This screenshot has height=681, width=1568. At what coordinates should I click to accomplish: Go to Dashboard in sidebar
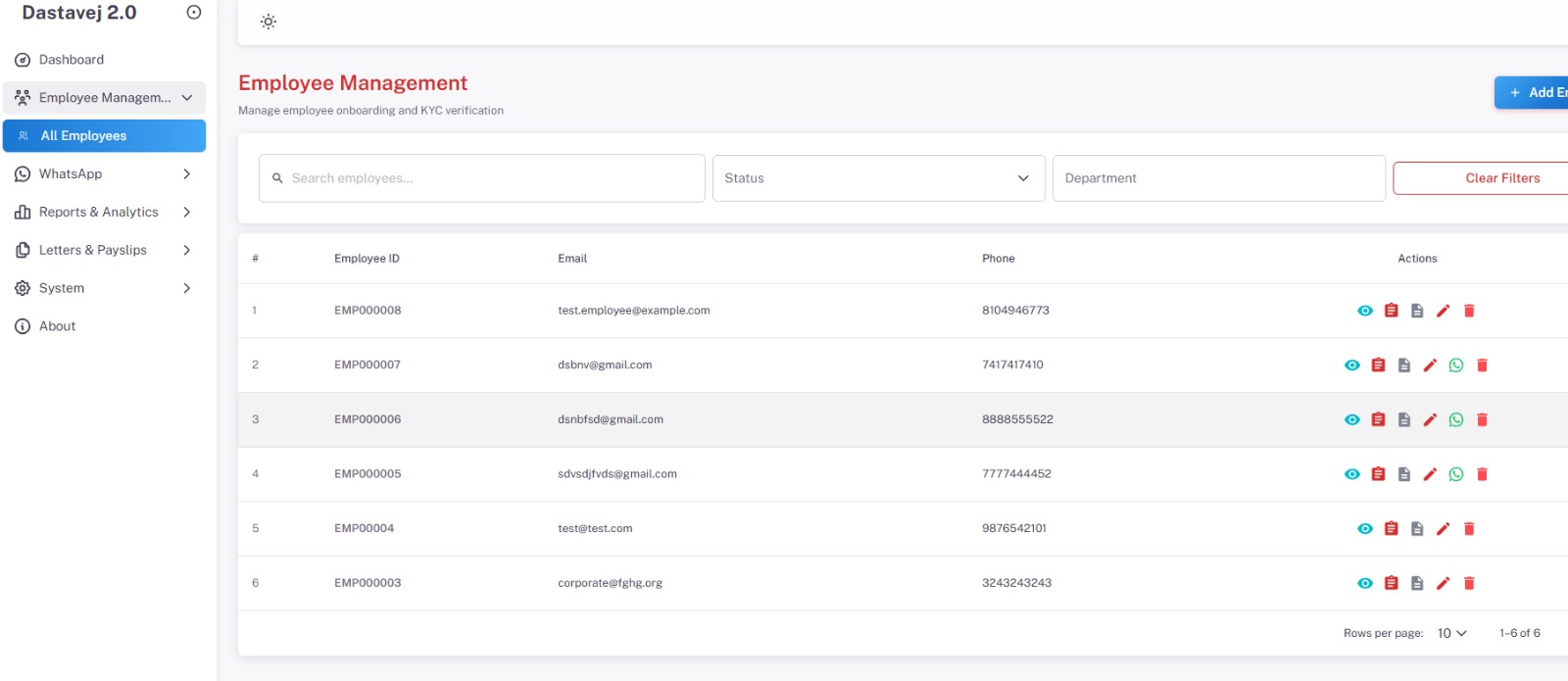[x=104, y=60]
